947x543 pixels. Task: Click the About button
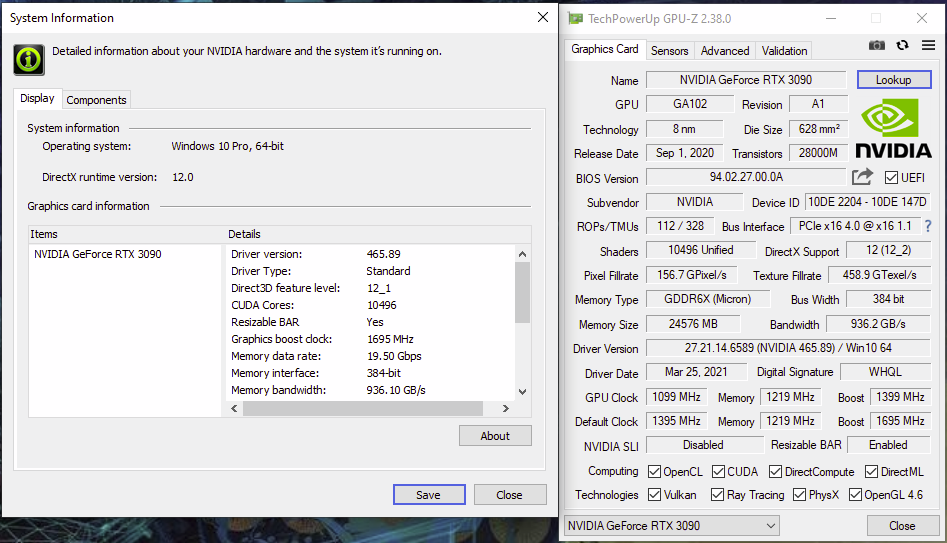(495, 435)
